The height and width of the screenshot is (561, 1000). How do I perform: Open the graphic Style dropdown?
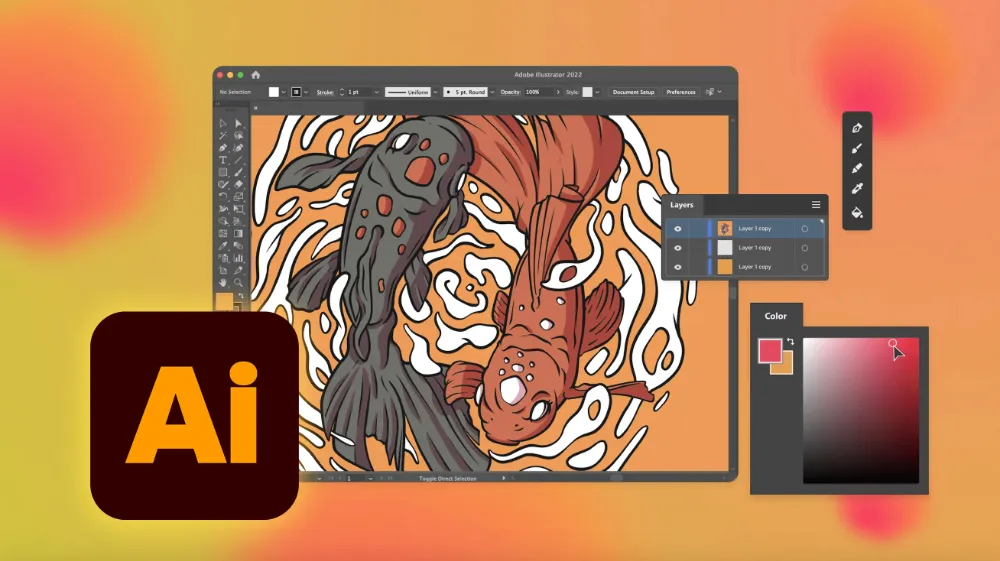click(x=598, y=92)
